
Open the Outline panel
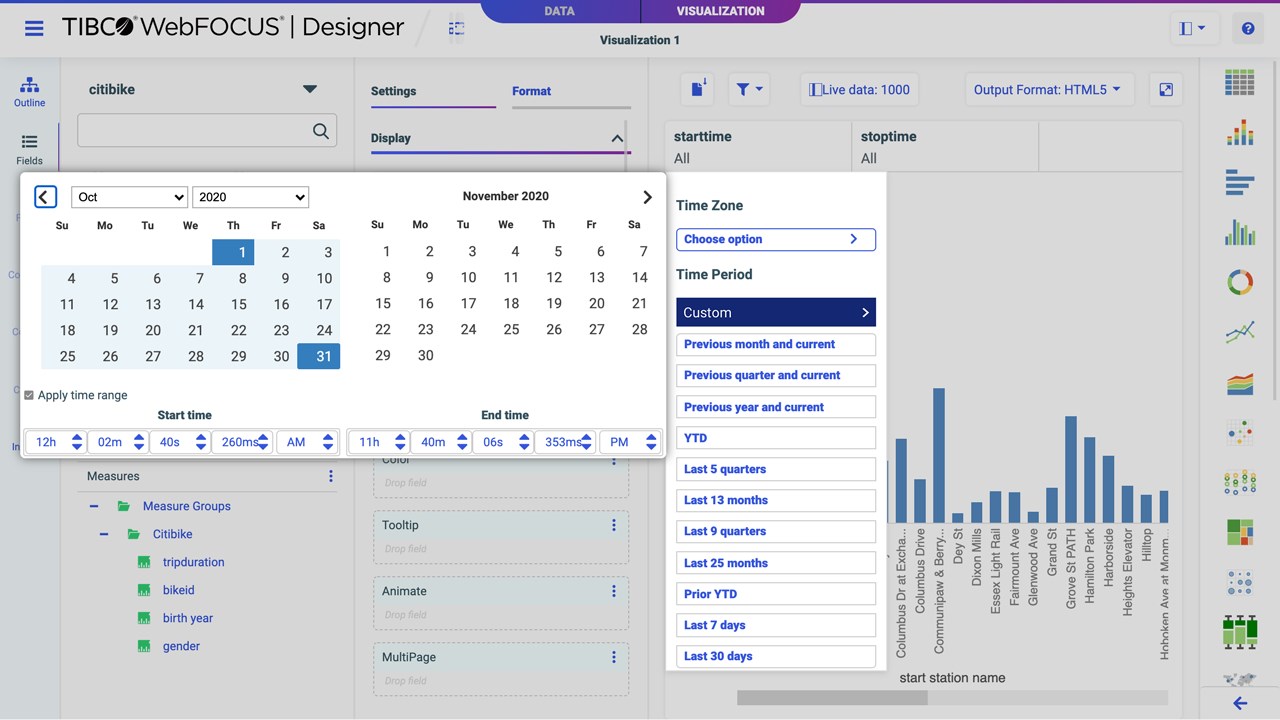pyautogui.click(x=29, y=92)
